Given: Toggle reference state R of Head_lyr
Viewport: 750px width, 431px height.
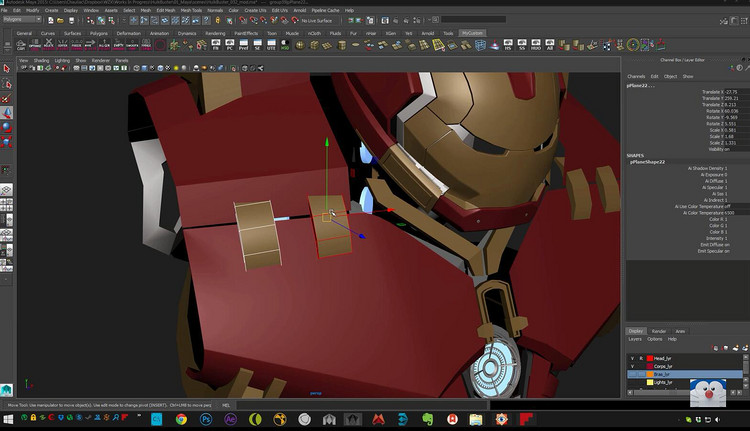Looking at the screenshot, I should 641,358.
